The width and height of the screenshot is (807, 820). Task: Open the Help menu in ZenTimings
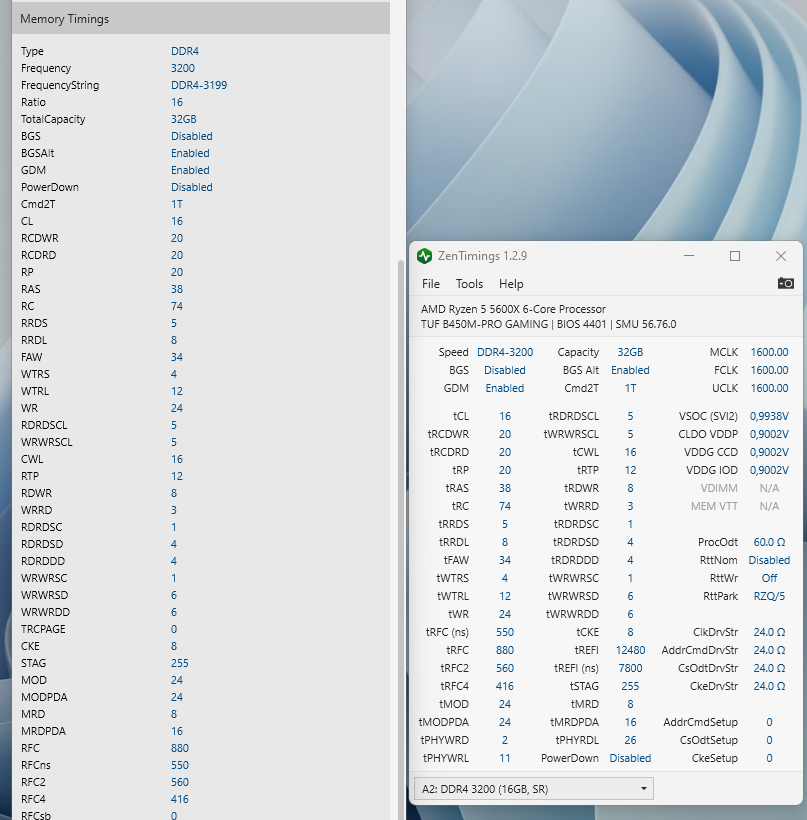pyautogui.click(x=511, y=284)
